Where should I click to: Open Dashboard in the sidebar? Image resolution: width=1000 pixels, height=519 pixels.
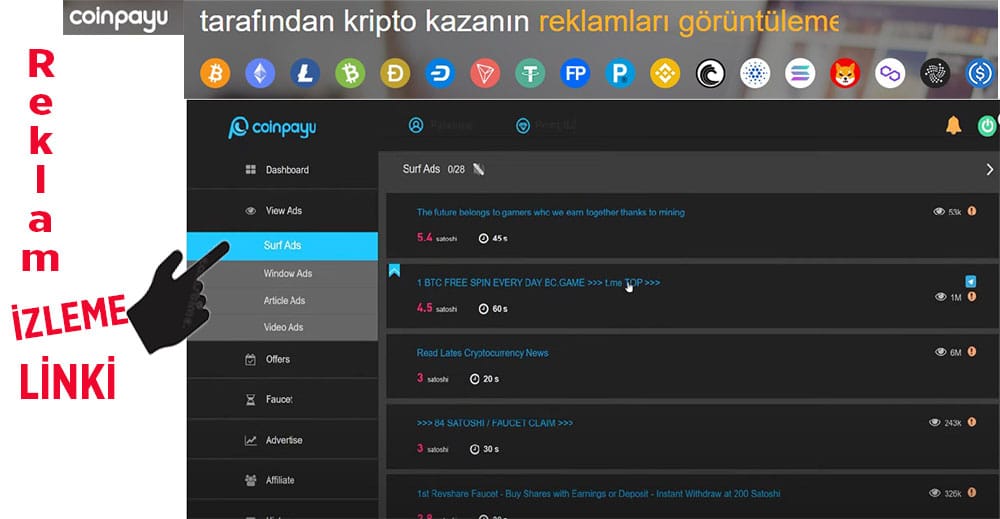pos(283,170)
